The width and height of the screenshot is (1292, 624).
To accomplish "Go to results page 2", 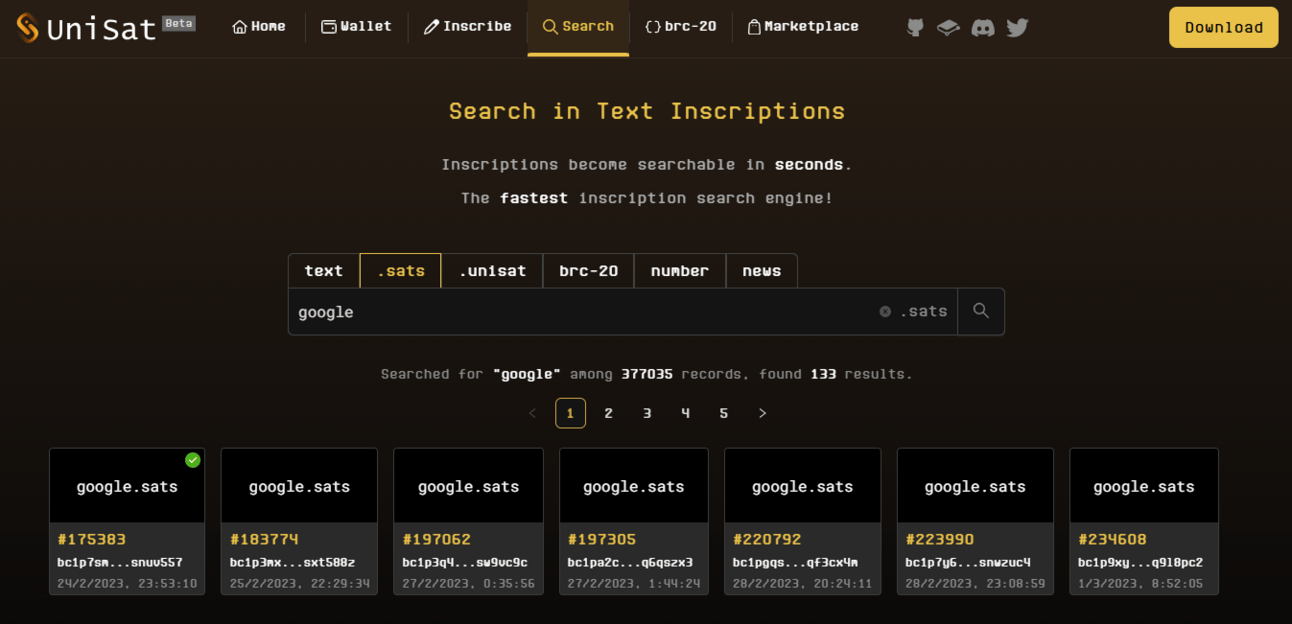I will click(x=608, y=413).
